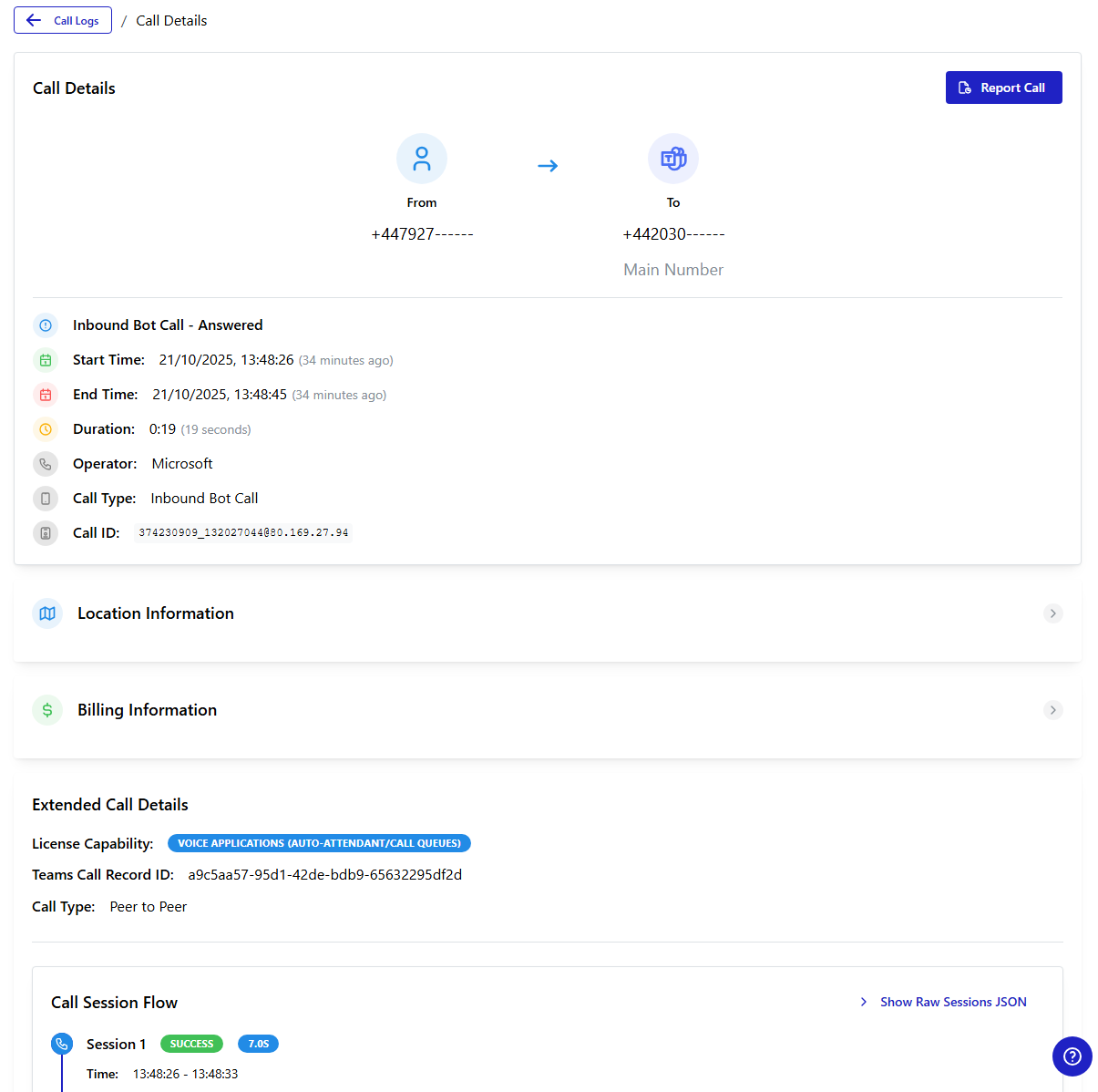Screen dimensions: 1098x1092
Task: Expand the Billing Information section chevron
Action: (1052, 710)
